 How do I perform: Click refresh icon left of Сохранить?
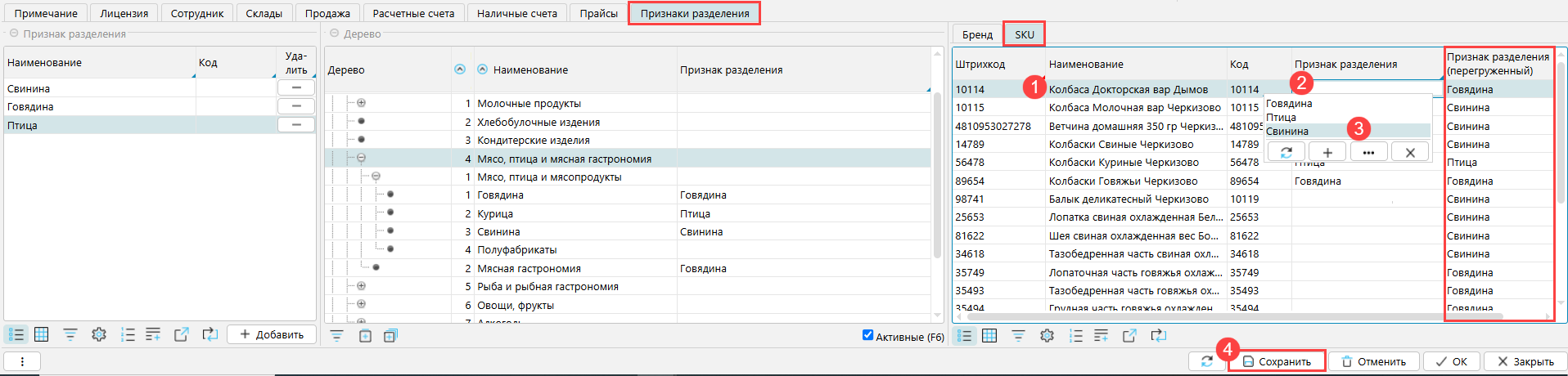click(x=1207, y=361)
